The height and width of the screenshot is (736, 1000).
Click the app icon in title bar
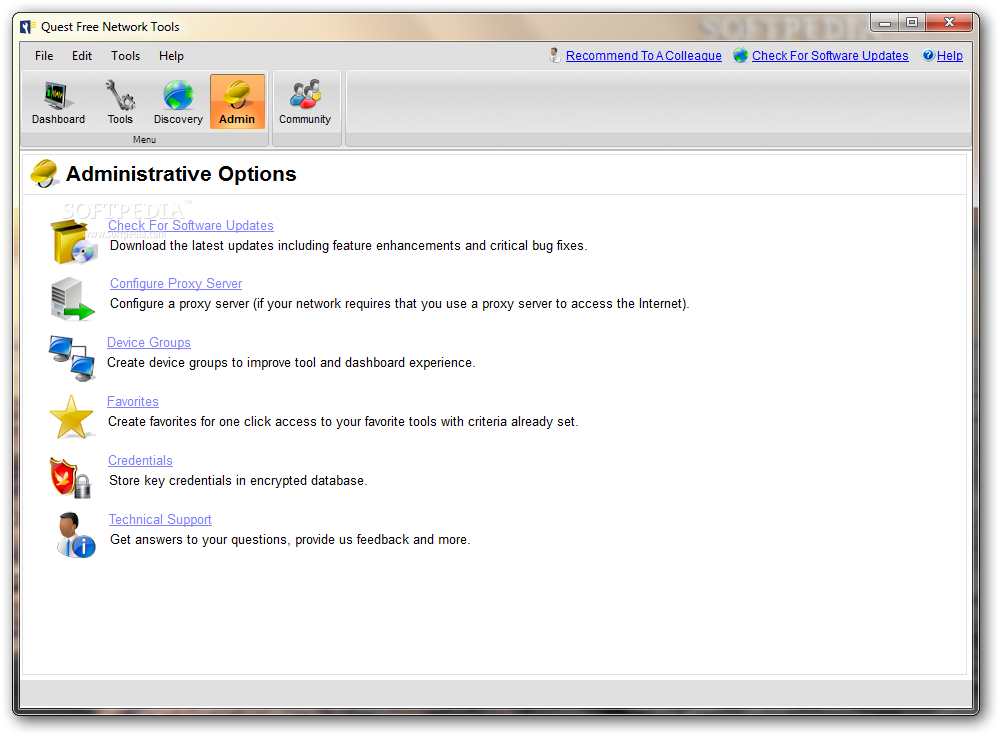pos(27,27)
